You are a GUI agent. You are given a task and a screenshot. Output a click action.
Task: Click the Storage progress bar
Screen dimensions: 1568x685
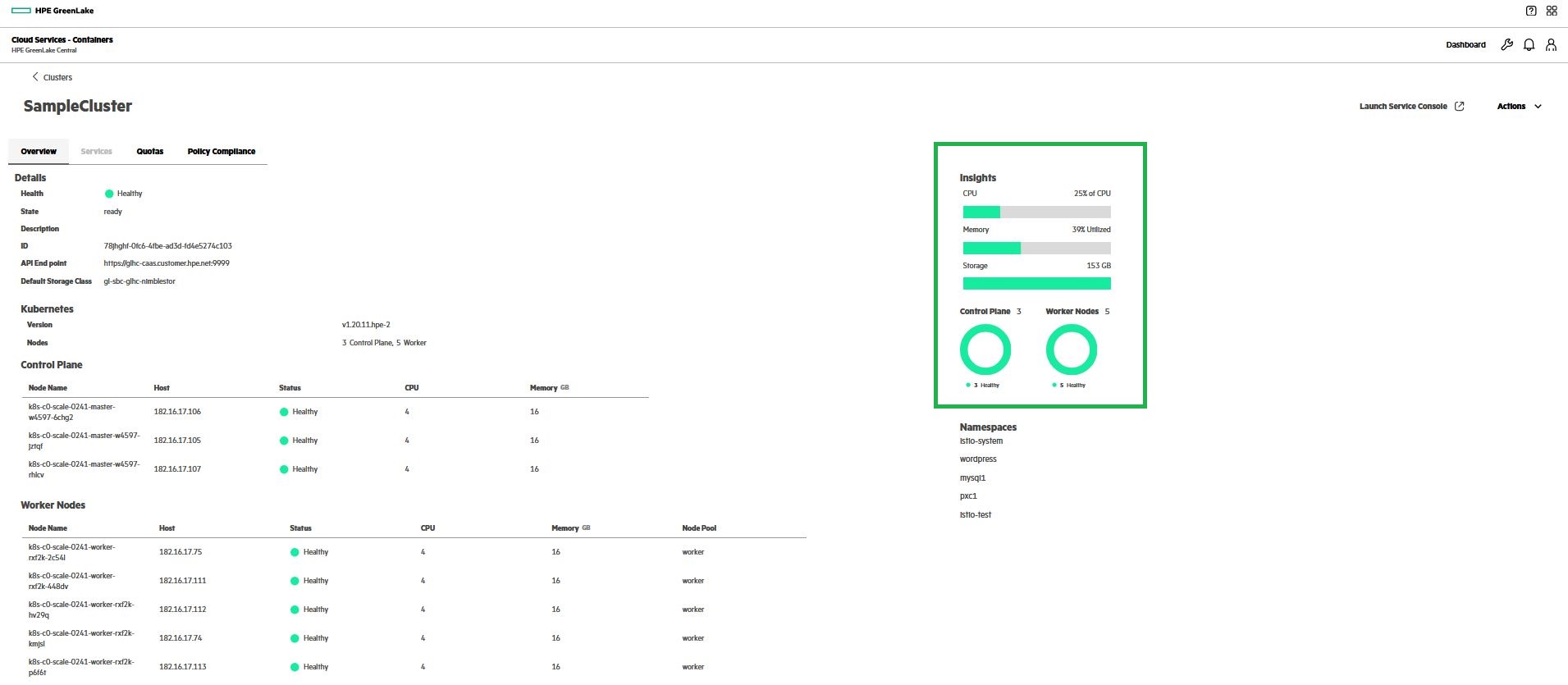coord(1036,284)
